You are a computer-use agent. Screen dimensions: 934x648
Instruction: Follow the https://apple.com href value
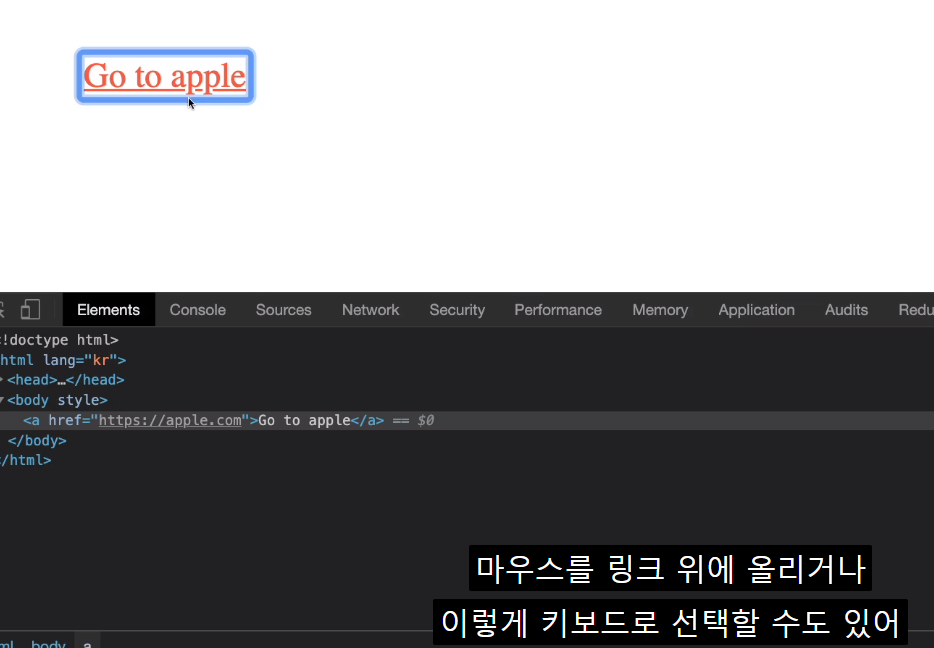pyautogui.click(x=170, y=420)
